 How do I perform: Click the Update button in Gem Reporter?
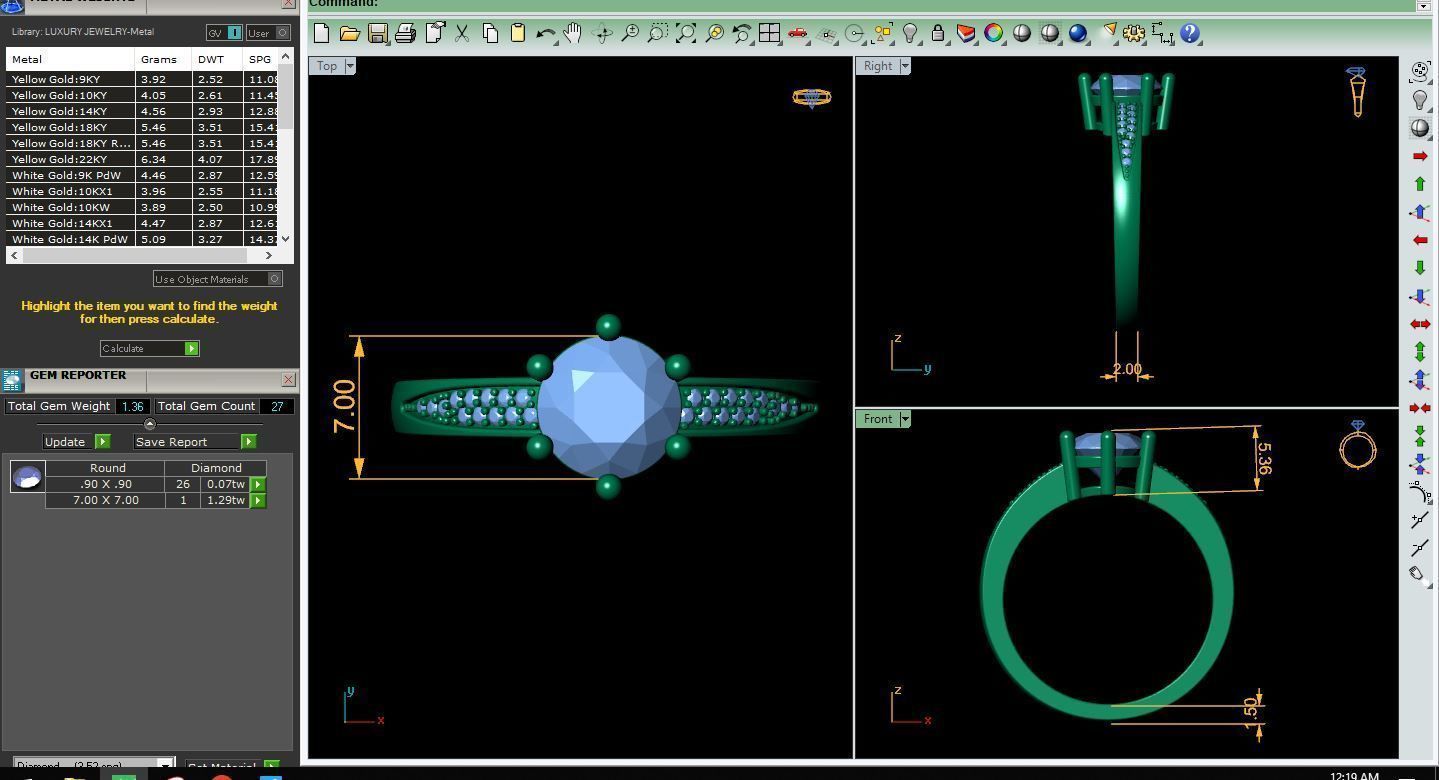[x=76, y=441]
